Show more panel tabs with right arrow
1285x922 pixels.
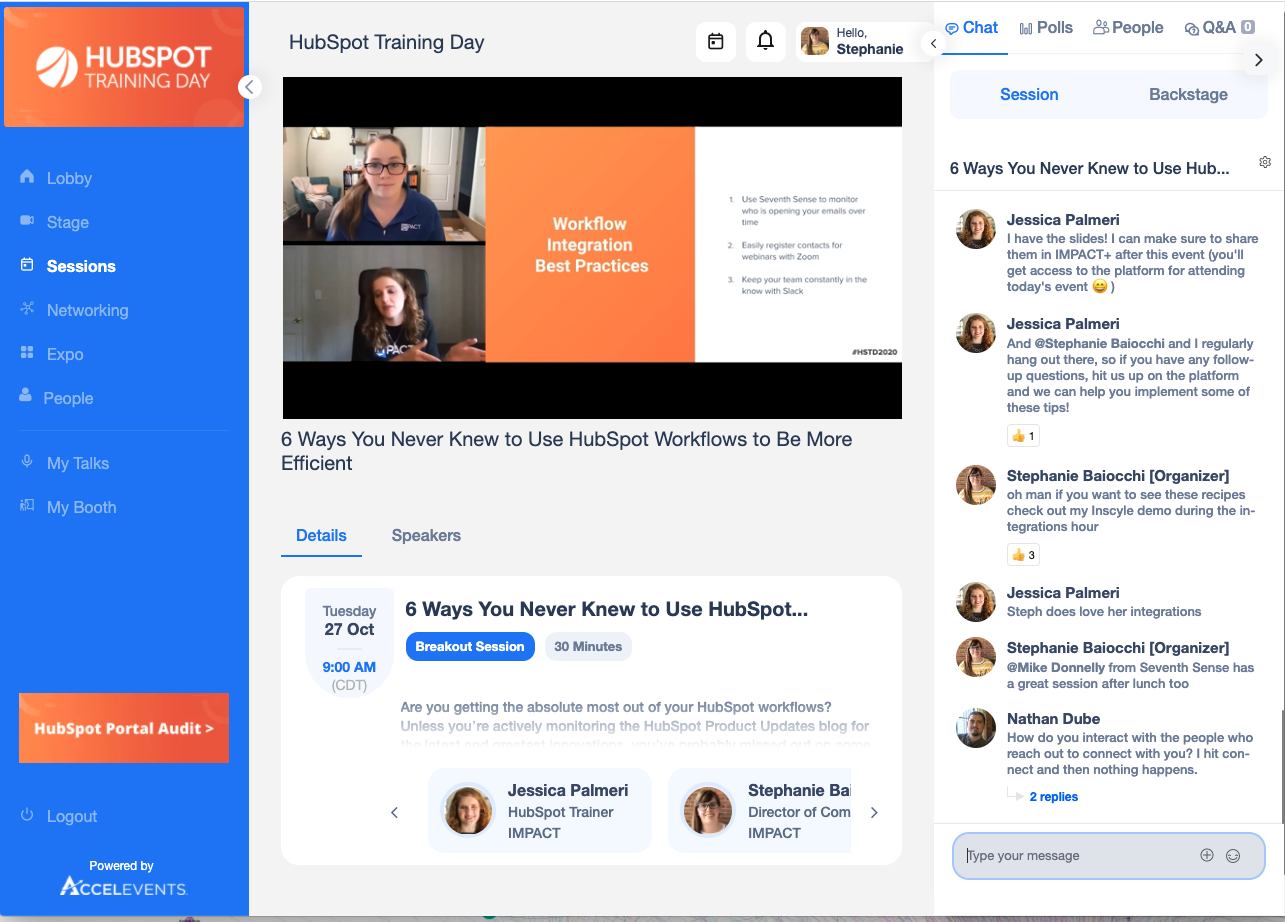[x=1259, y=60]
